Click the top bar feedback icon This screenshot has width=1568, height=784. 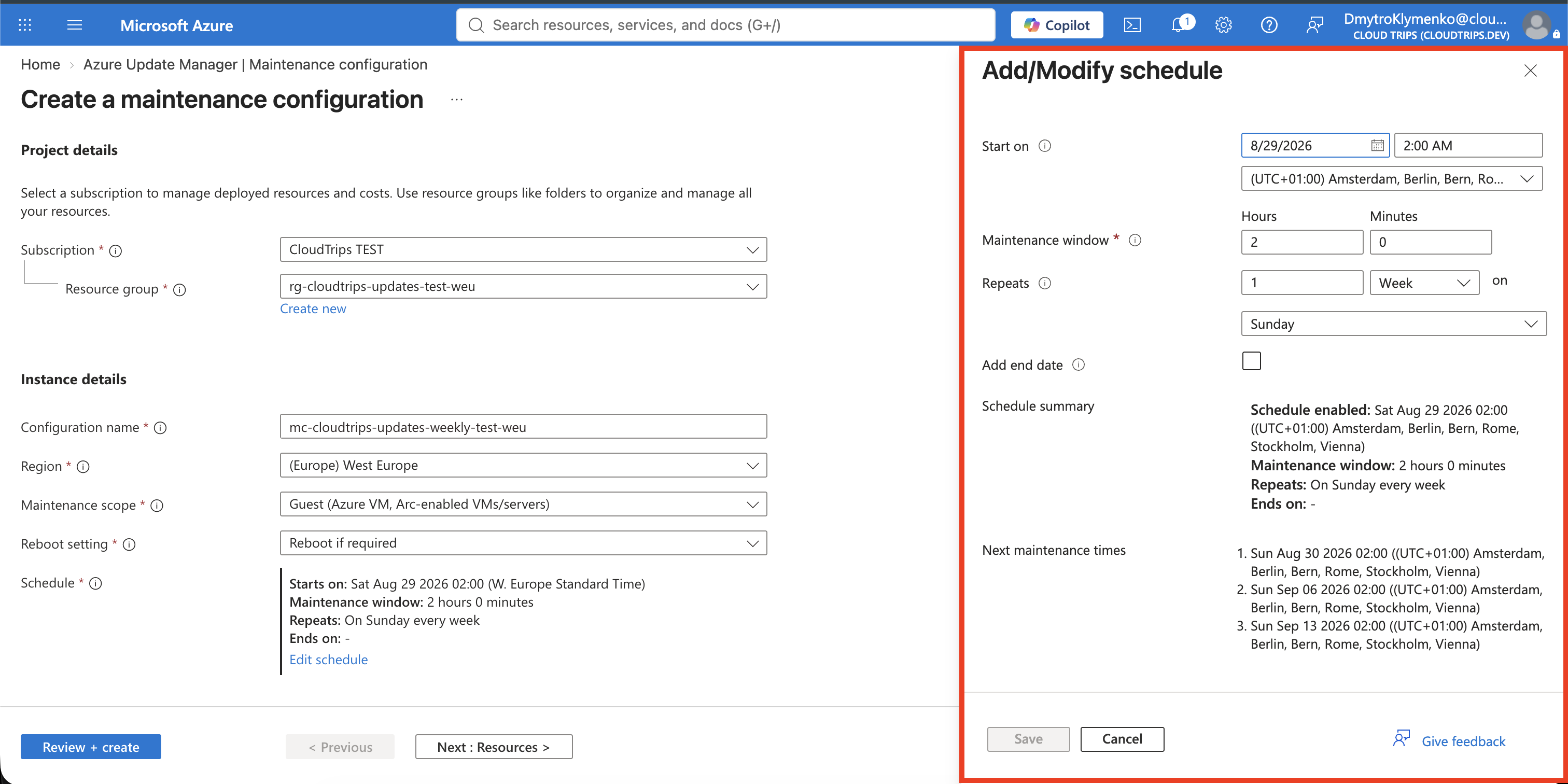point(1315,25)
